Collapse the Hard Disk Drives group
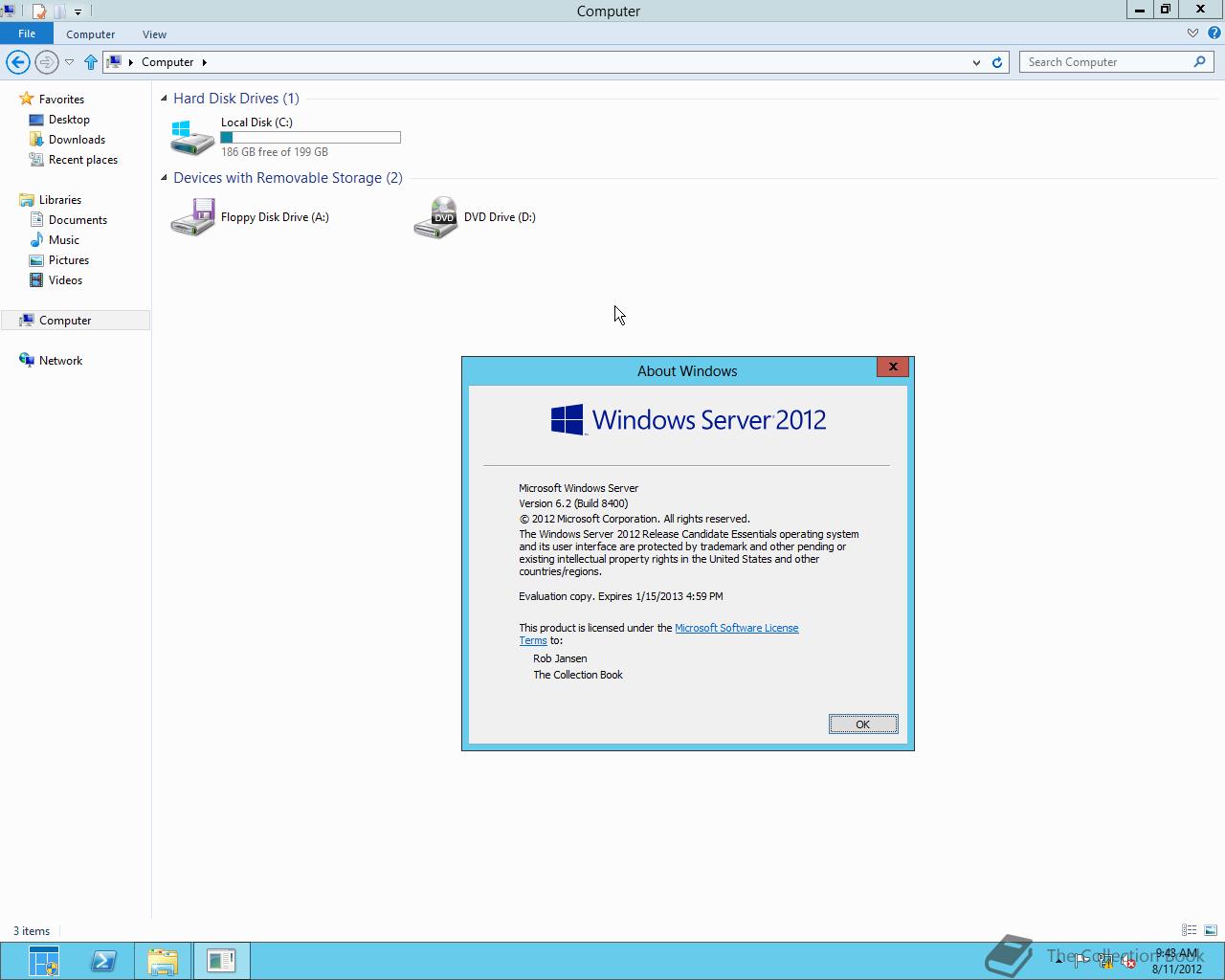Image resolution: width=1225 pixels, height=980 pixels. [x=164, y=99]
